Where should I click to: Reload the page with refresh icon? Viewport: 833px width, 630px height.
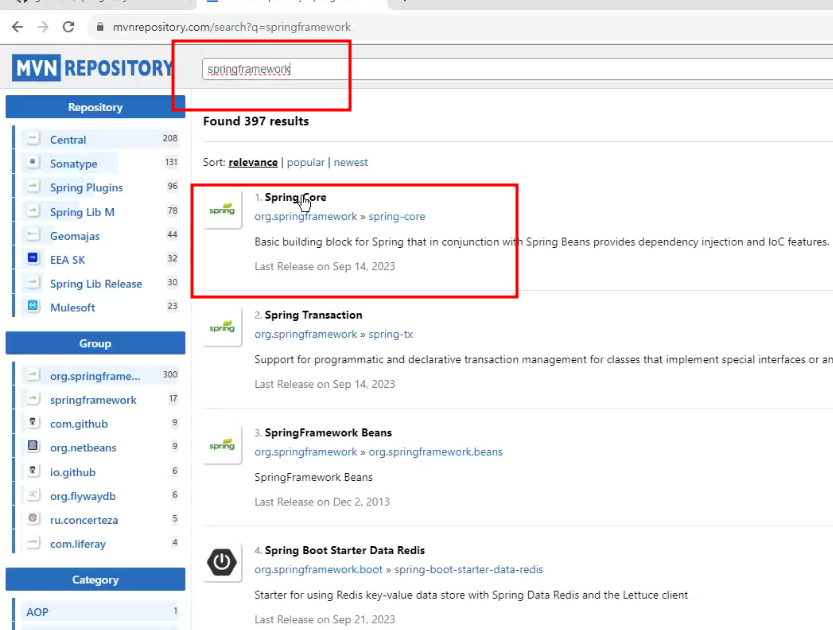click(x=69, y=27)
